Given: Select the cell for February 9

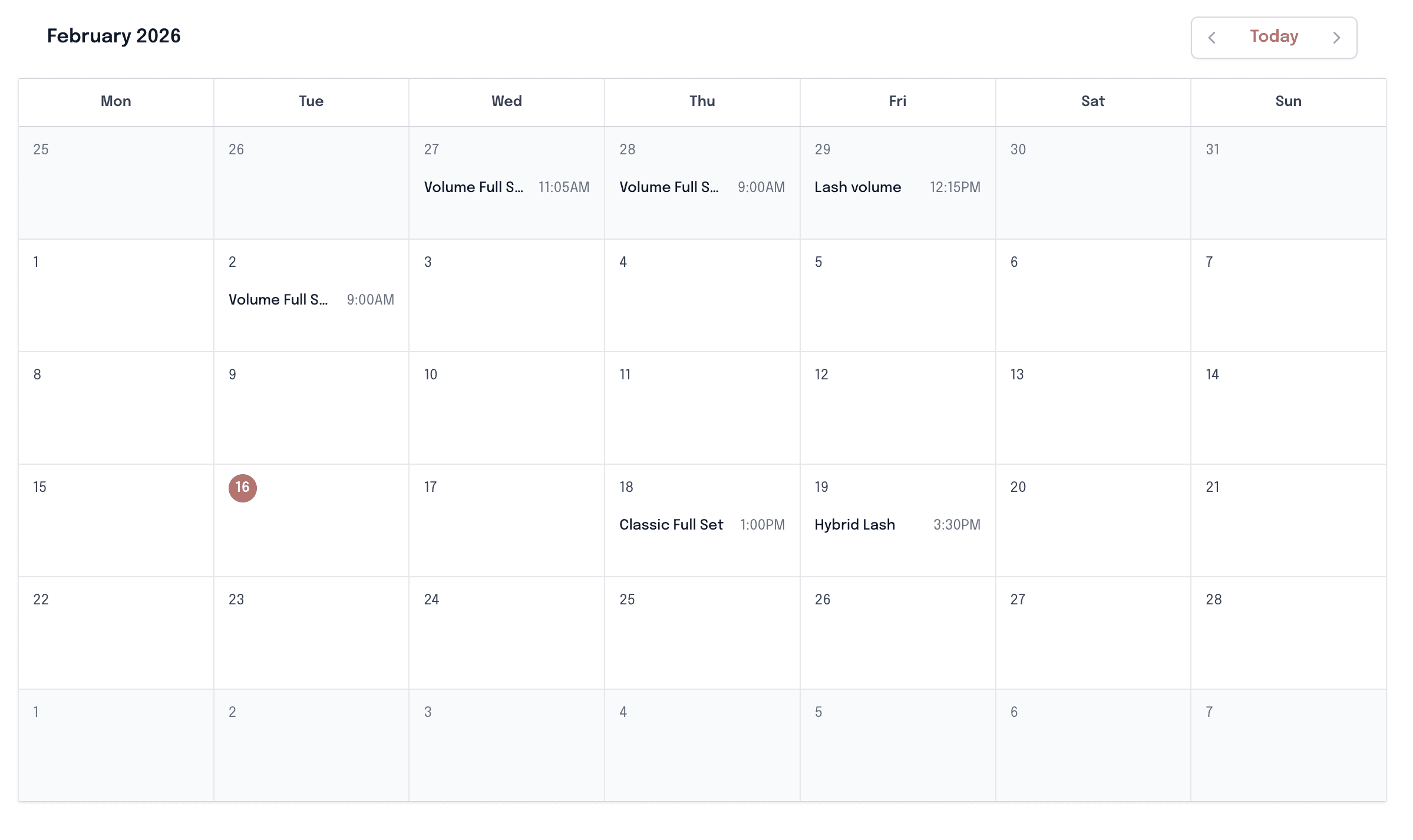Looking at the screenshot, I should pyautogui.click(x=311, y=408).
